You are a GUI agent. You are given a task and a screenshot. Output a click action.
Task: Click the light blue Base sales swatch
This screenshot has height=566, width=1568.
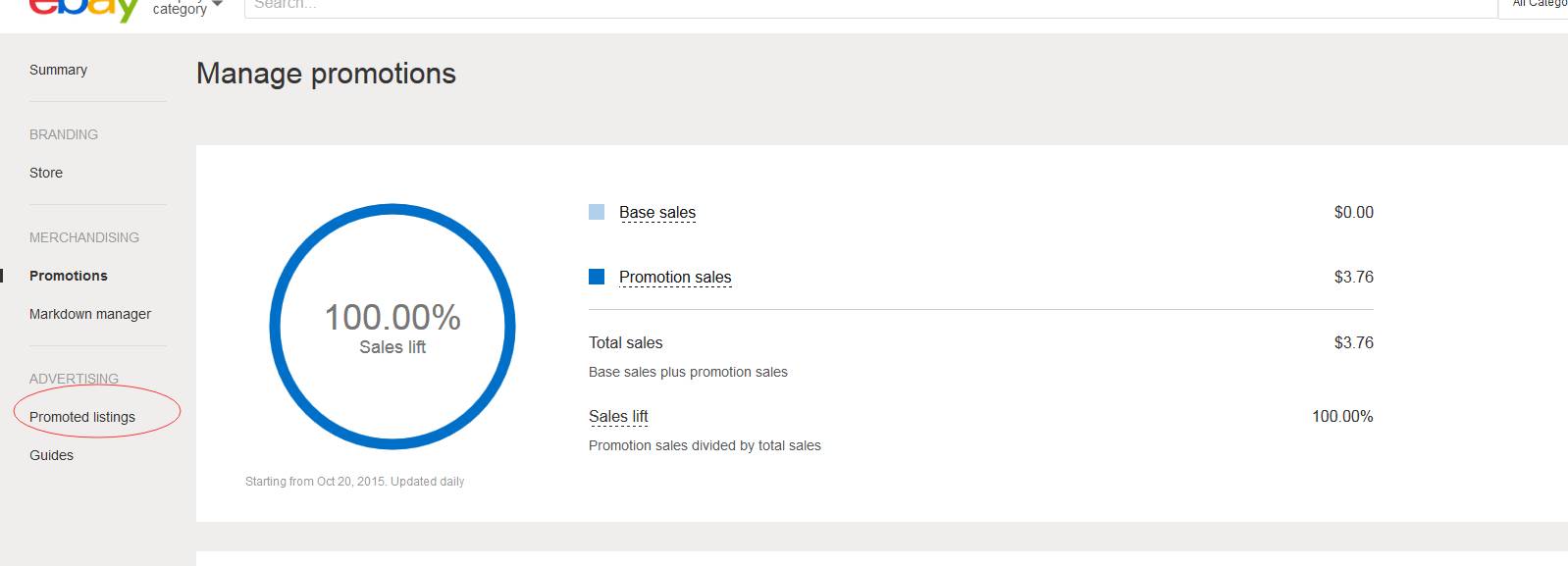coord(597,212)
